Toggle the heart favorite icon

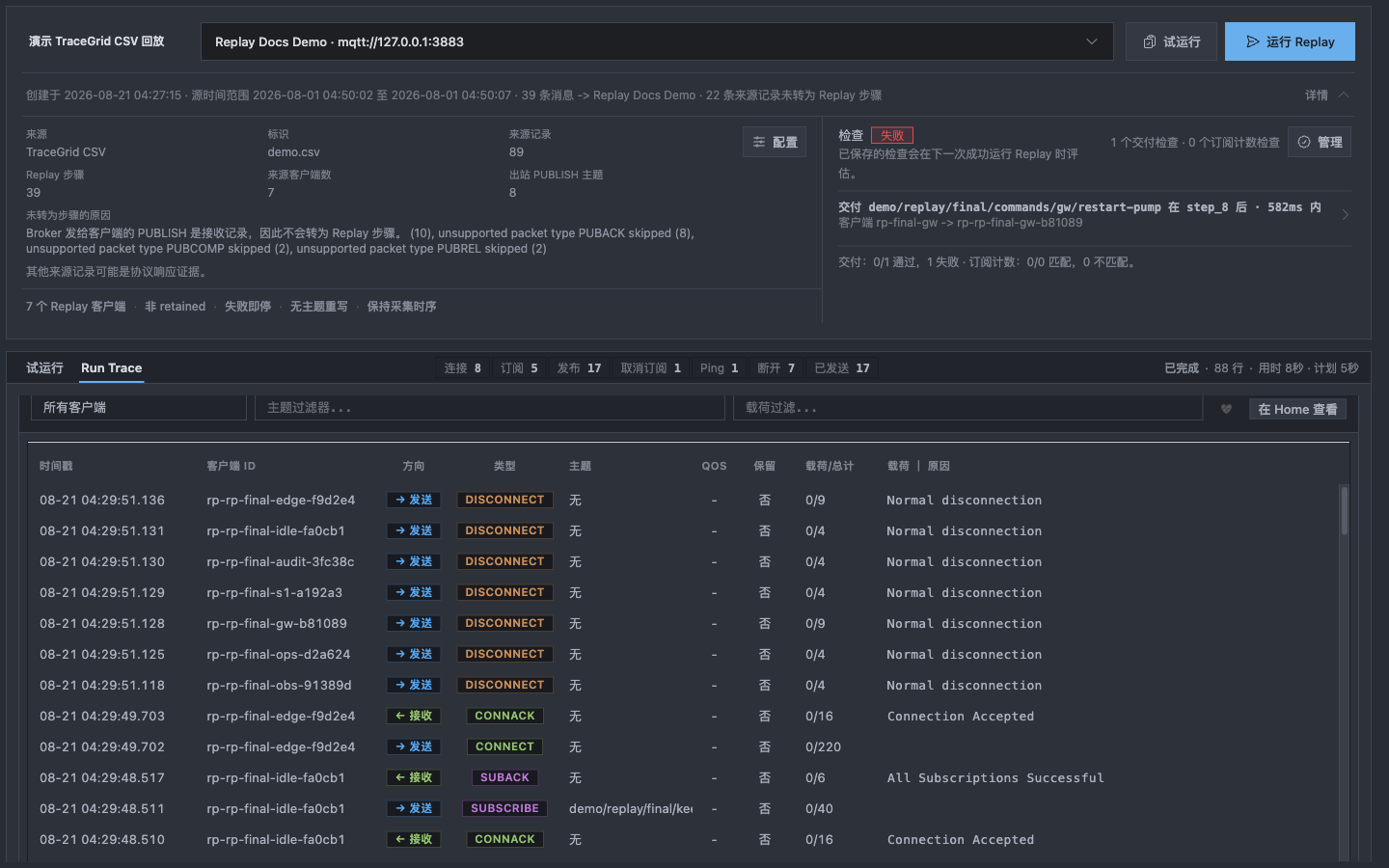click(1226, 409)
